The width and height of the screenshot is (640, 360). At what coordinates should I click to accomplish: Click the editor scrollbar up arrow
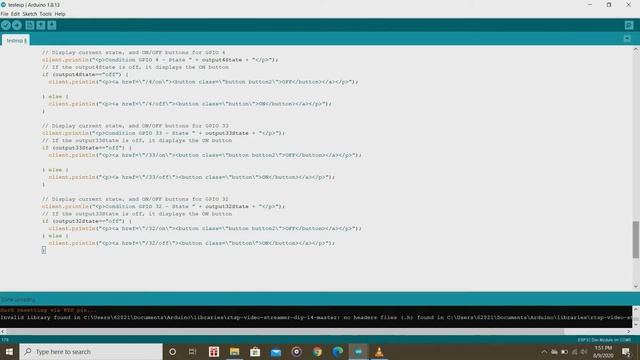[636, 49]
